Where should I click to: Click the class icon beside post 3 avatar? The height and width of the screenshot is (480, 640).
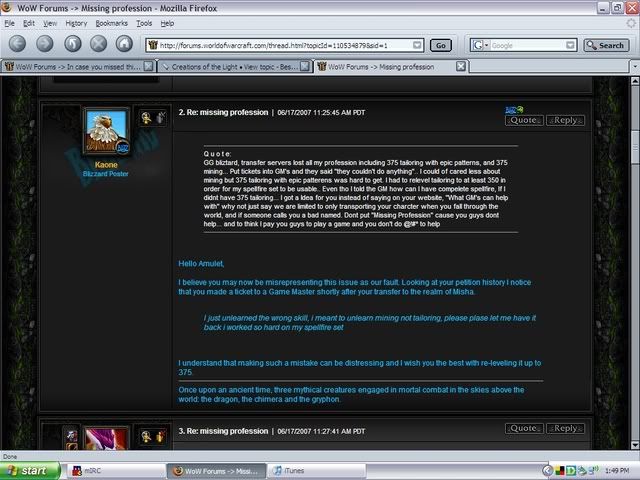[x=72, y=435]
